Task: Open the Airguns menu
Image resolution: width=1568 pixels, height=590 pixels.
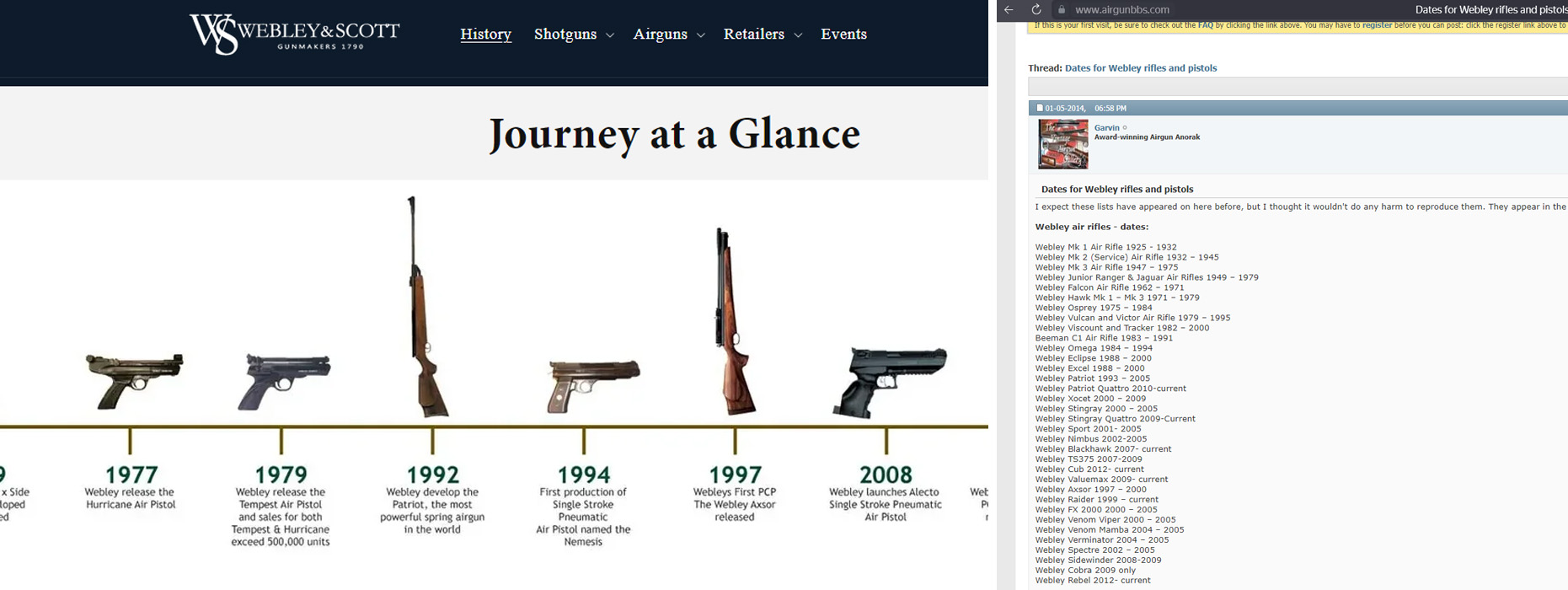Action: [661, 34]
